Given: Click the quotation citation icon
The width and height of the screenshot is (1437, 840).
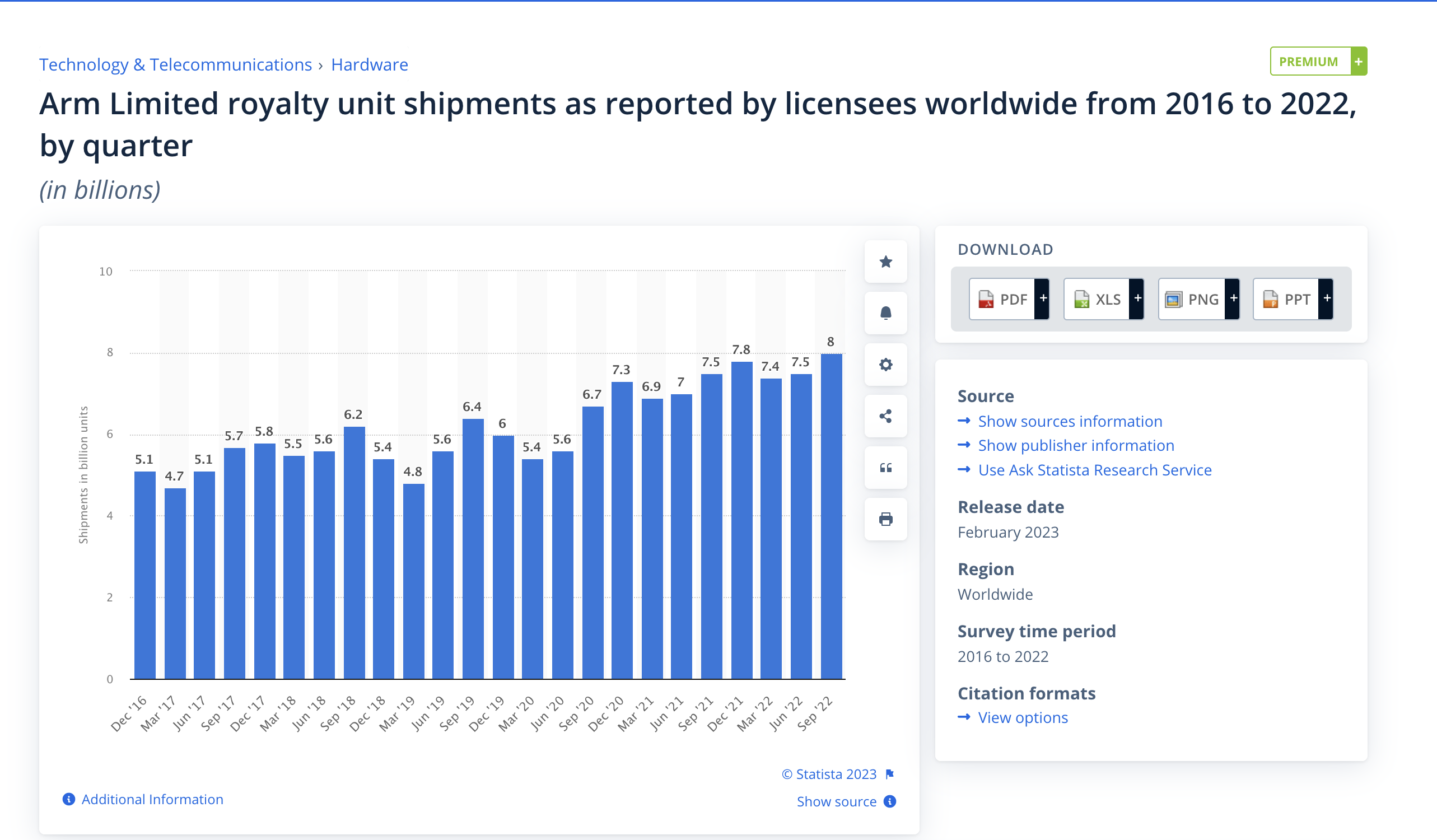Looking at the screenshot, I should click(x=885, y=468).
